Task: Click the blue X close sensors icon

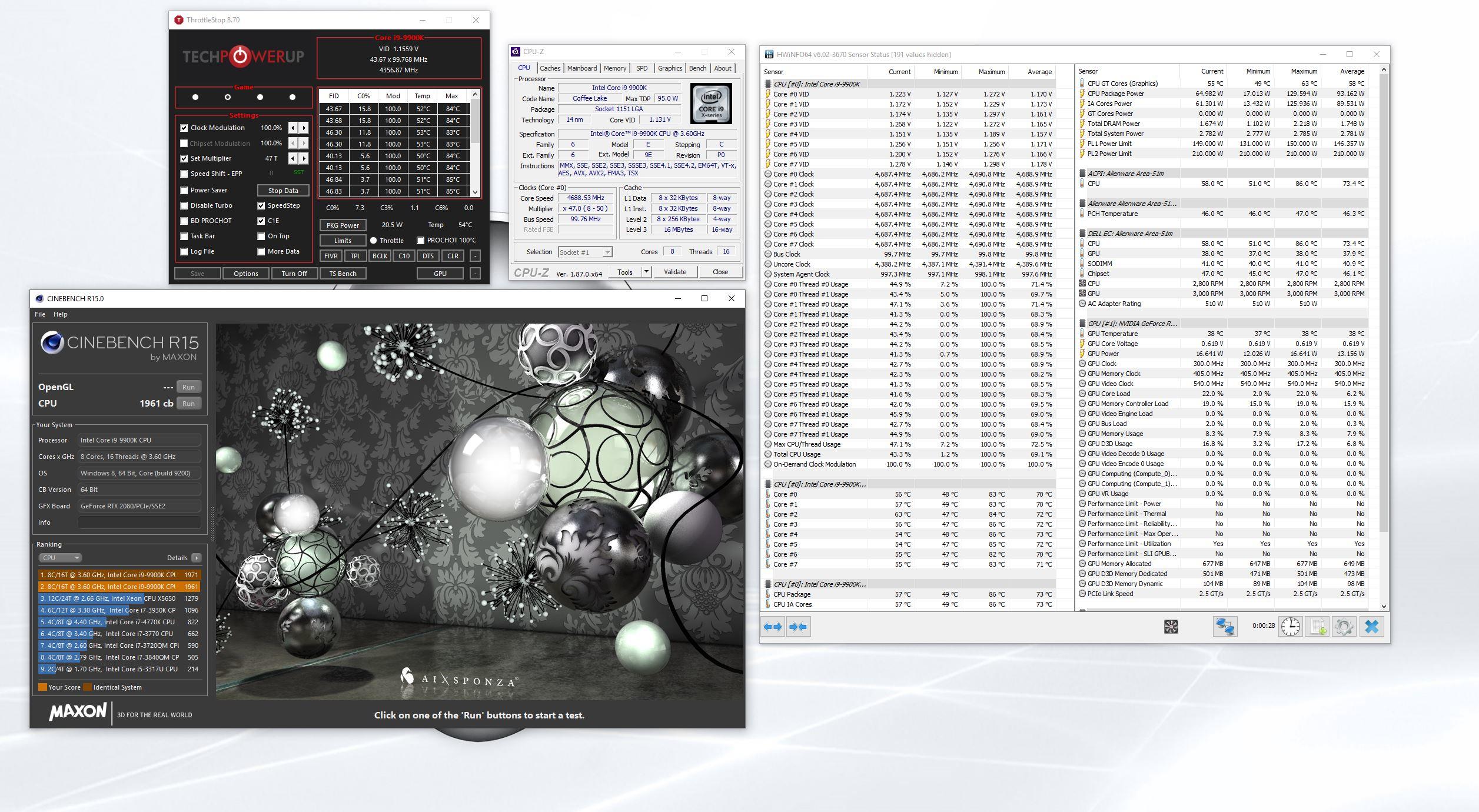Action: [1372, 627]
